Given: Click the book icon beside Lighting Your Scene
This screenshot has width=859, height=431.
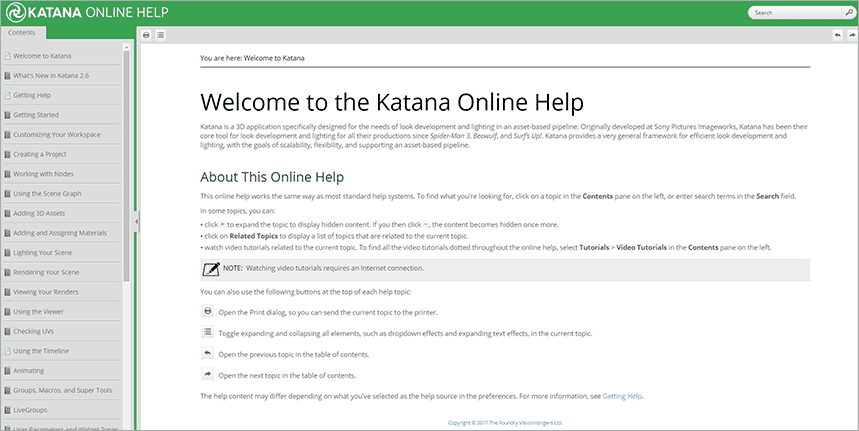Looking at the screenshot, I should pyautogui.click(x=8, y=253).
